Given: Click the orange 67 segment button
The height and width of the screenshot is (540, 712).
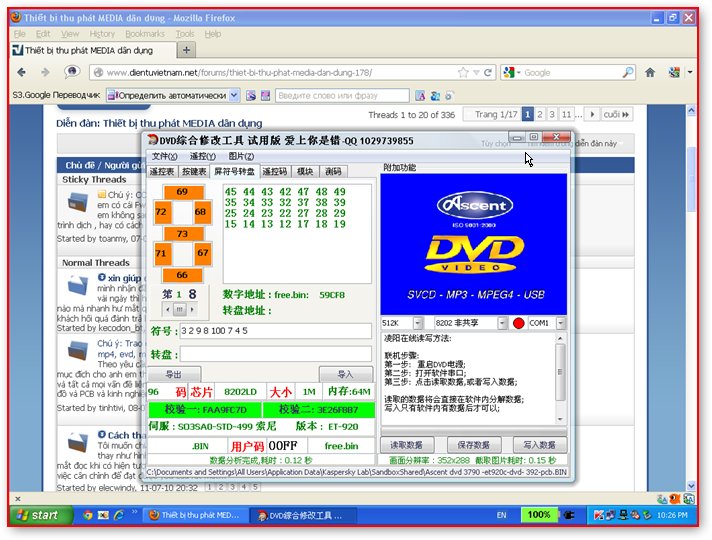Looking at the screenshot, I should [203, 253].
